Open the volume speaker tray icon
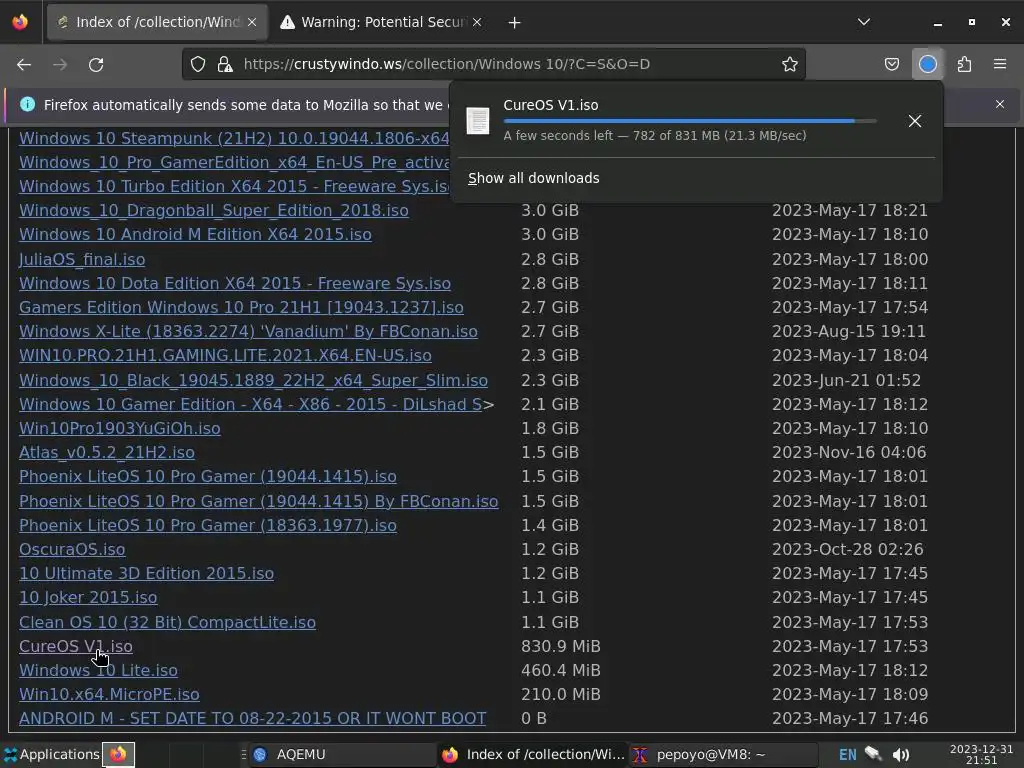 901,755
